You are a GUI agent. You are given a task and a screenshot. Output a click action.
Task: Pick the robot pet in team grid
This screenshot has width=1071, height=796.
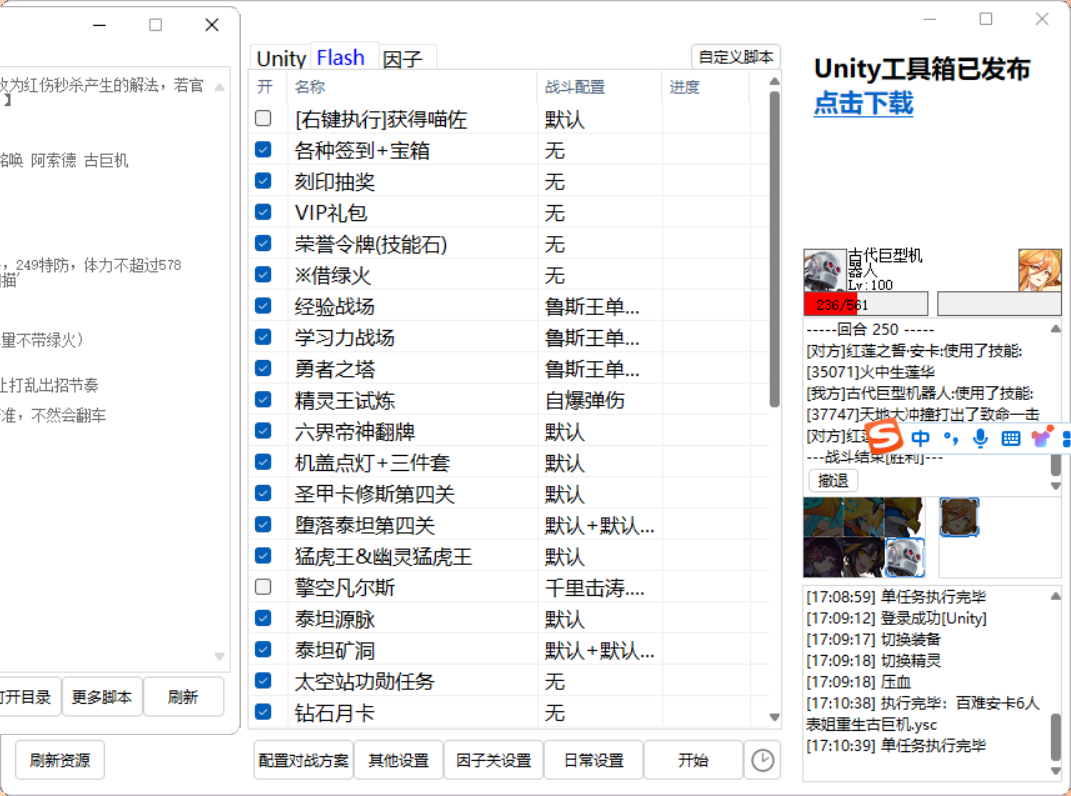[905, 558]
